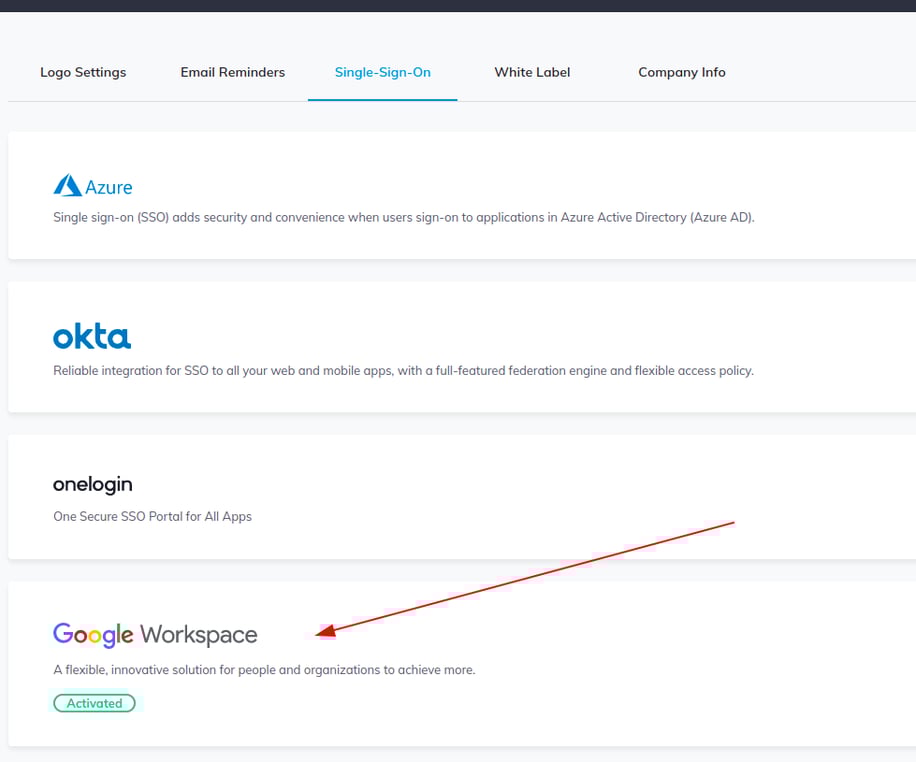The height and width of the screenshot is (762, 916).
Task: Switch to the White Label tab
Action: pos(532,72)
